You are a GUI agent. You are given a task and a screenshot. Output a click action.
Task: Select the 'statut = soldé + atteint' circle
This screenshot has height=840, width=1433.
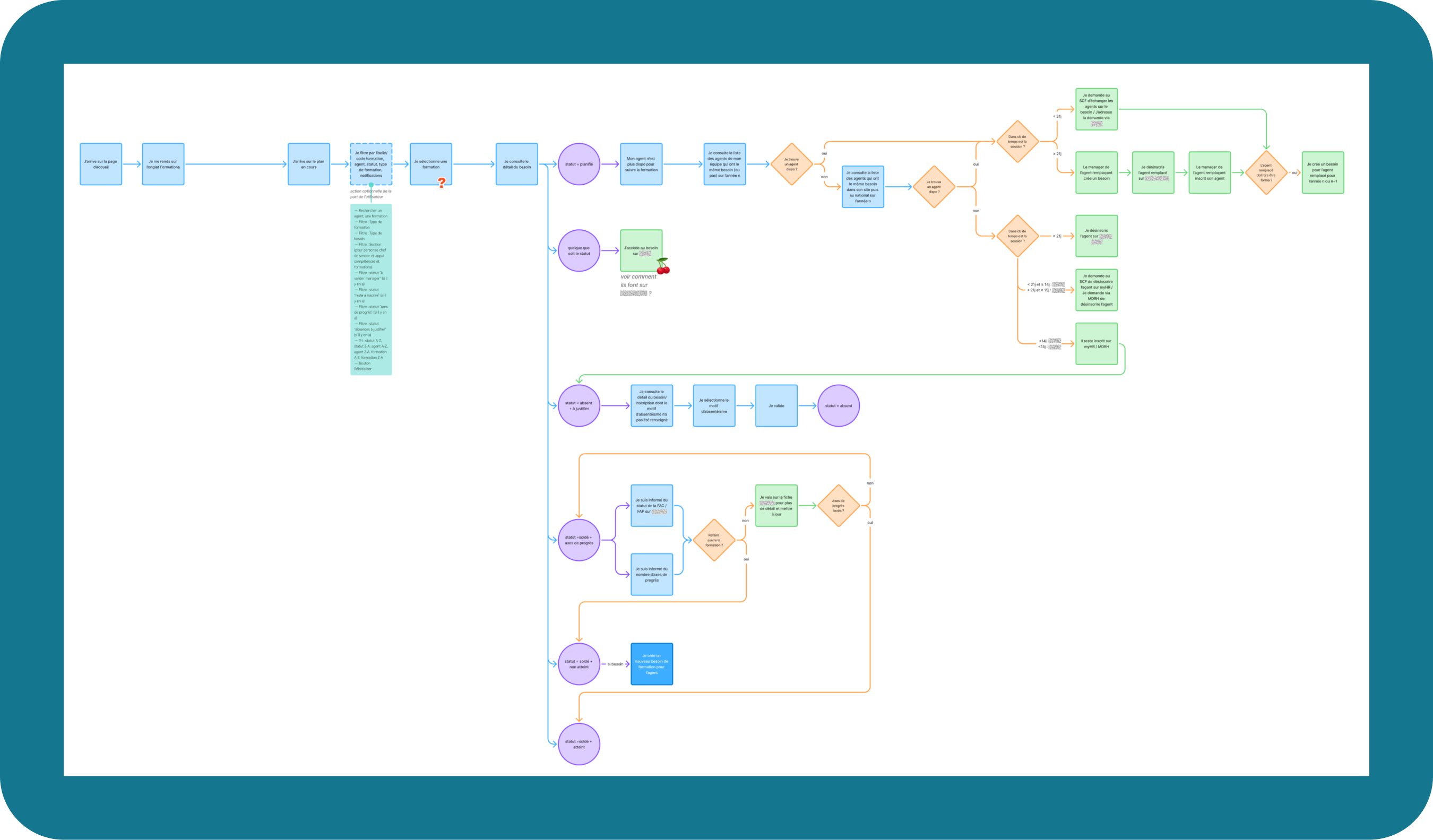tap(579, 744)
